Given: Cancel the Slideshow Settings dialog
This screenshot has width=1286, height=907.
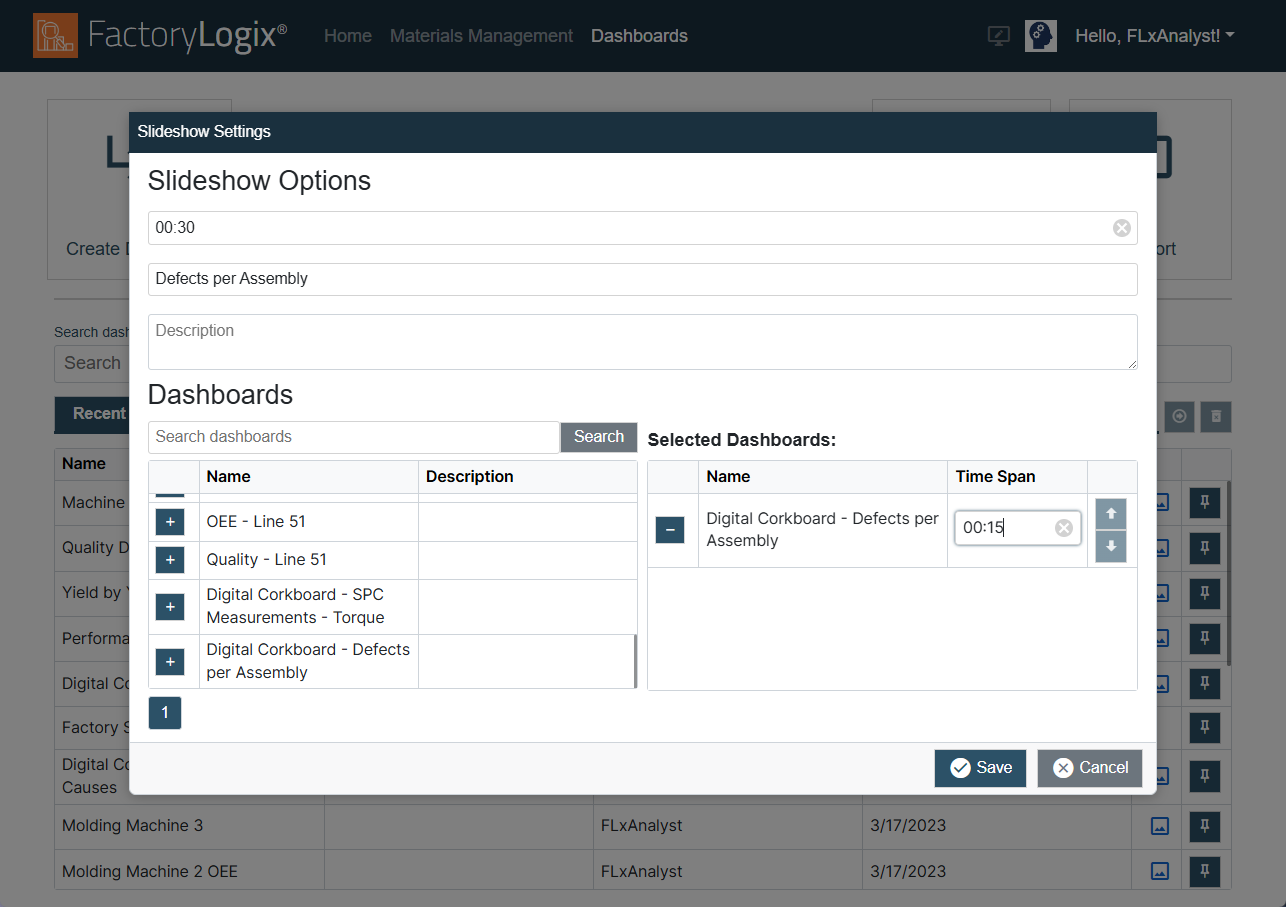Looking at the screenshot, I should click(1090, 768).
